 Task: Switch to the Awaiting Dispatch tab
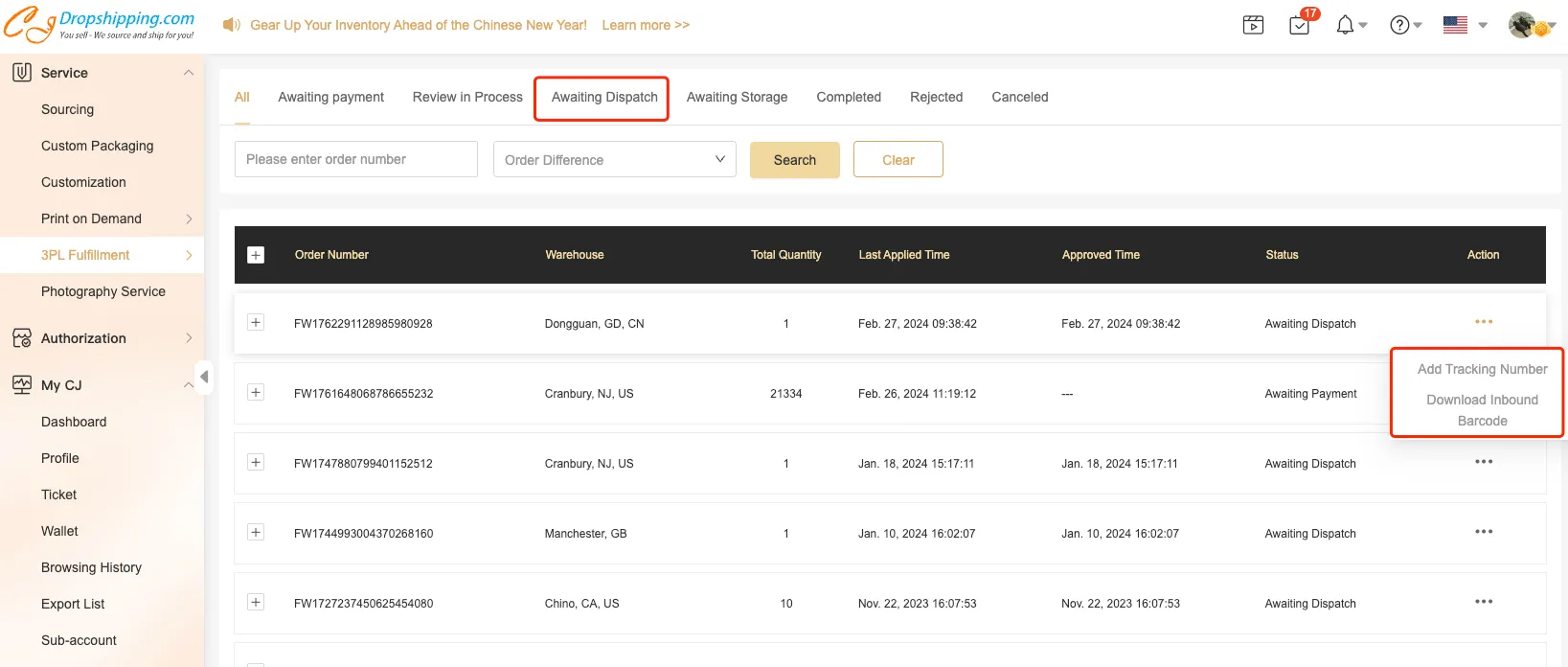pyautogui.click(x=604, y=98)
